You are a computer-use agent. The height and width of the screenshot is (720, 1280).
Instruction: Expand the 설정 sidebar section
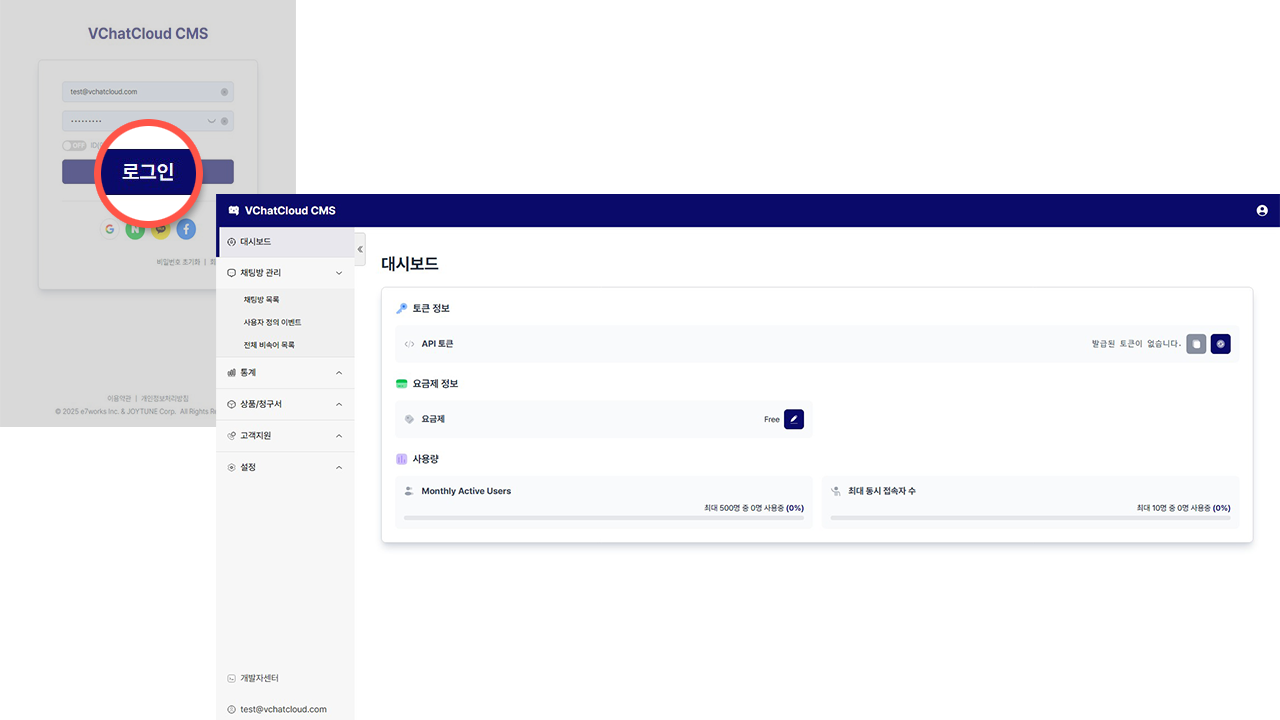click(339, 467)
